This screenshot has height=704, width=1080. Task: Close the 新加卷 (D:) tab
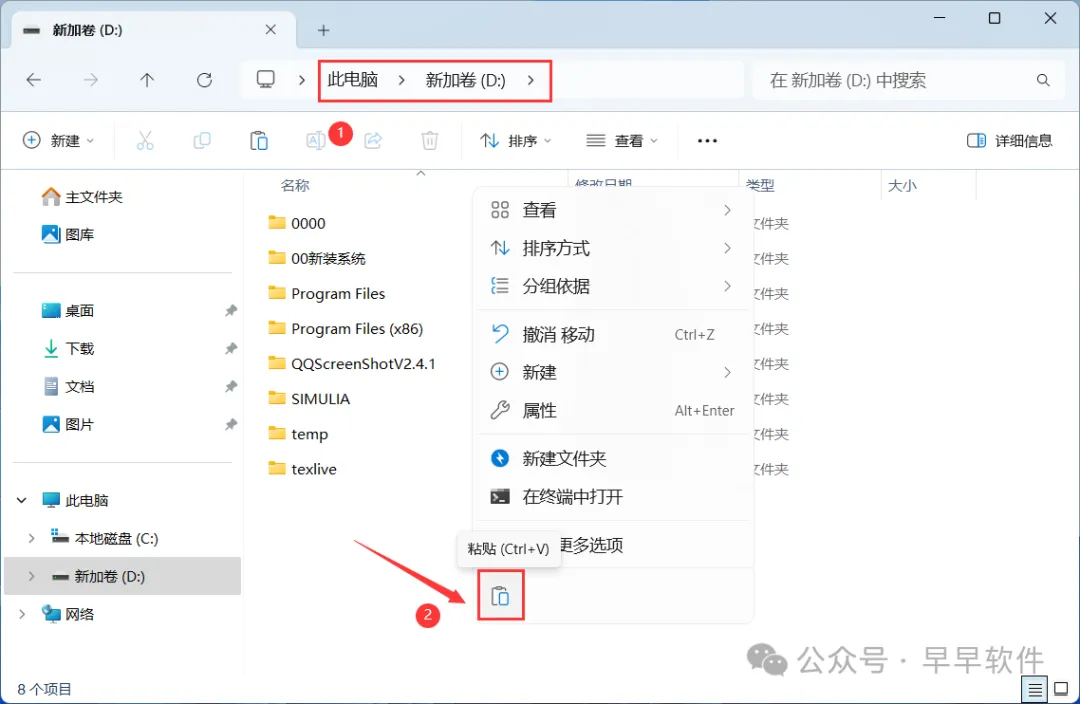coord(271,30)
